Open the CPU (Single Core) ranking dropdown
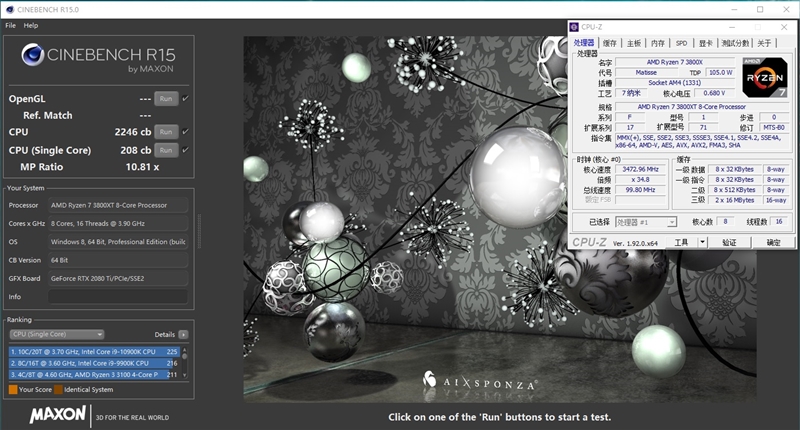The width and height of the screenshot is (800, 430). 57,334
